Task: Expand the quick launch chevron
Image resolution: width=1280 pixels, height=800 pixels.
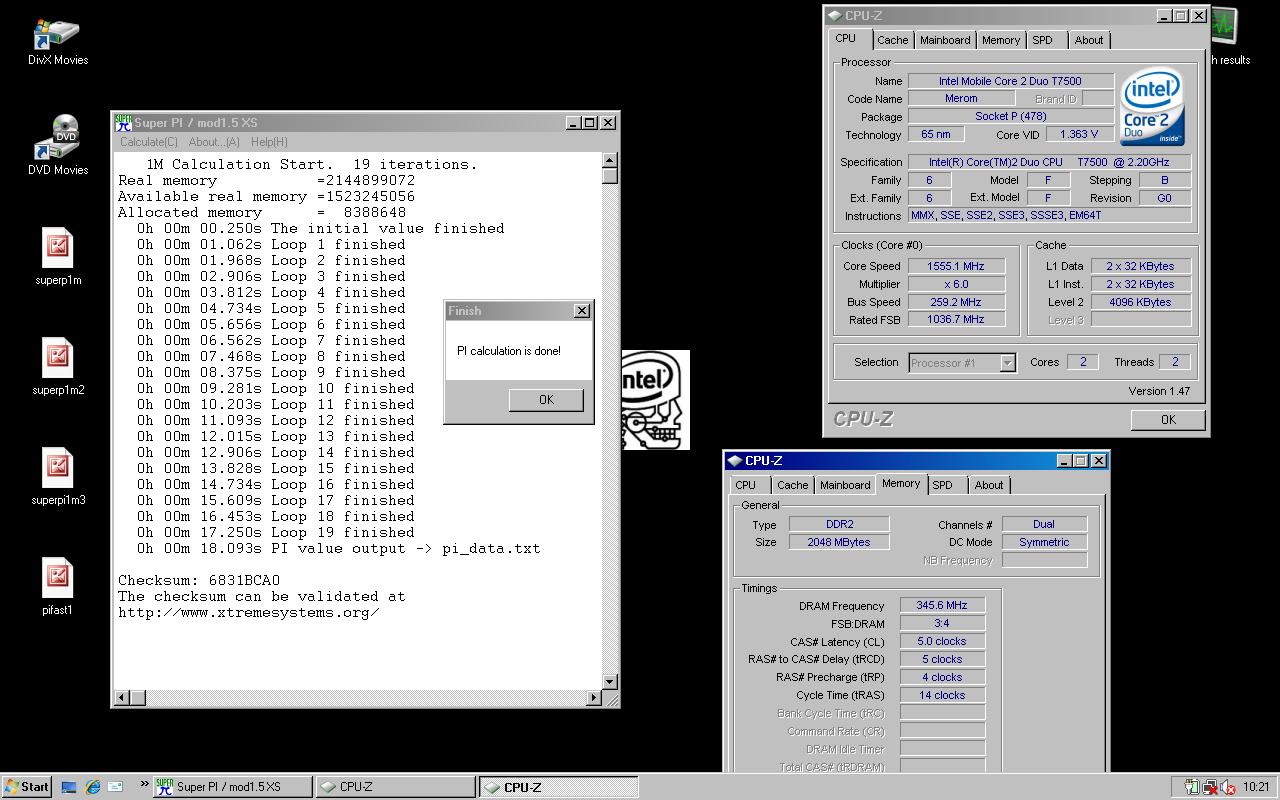Action: click(x=143, y=786)
